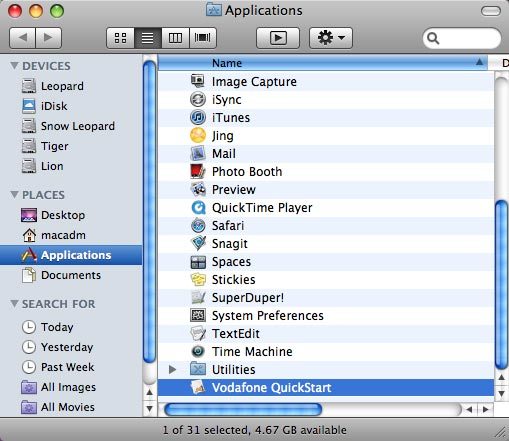Select the Safari application icon
Viewport: 509px width, 441px height.
pyautogui.click(x=198, y=225)
